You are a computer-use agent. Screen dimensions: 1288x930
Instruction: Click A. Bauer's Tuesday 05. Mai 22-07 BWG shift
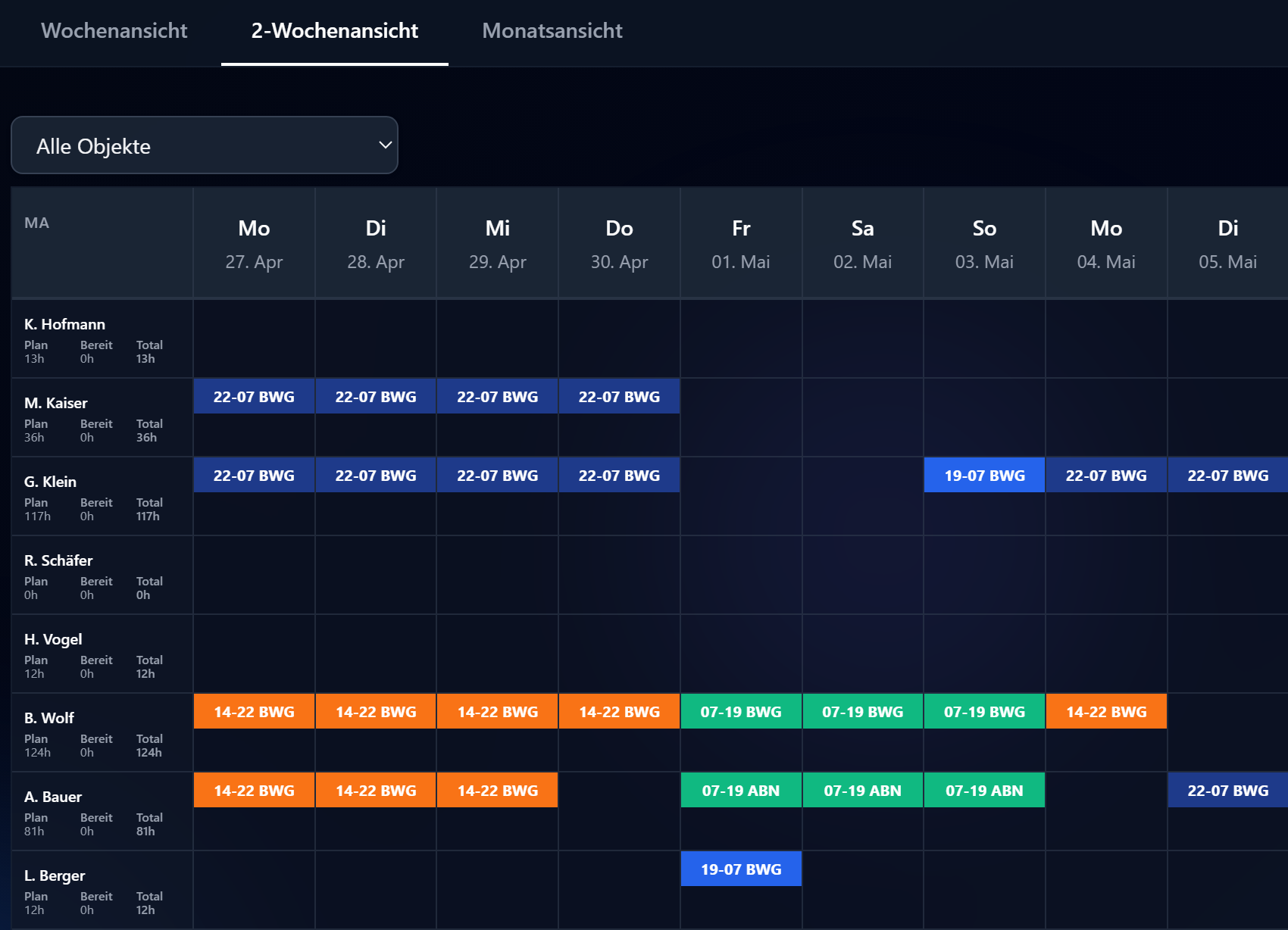(1227, 790)
